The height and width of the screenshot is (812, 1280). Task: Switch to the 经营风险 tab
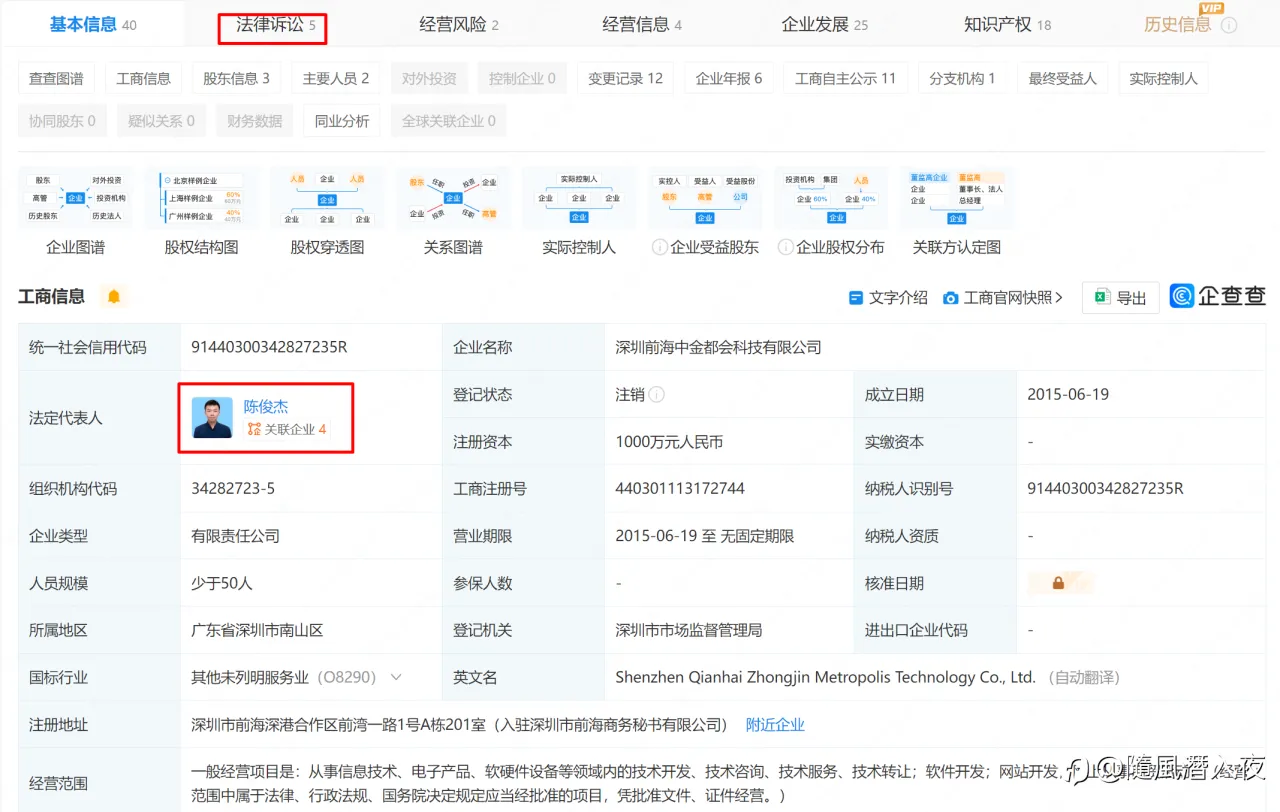(x=459, y=24)
